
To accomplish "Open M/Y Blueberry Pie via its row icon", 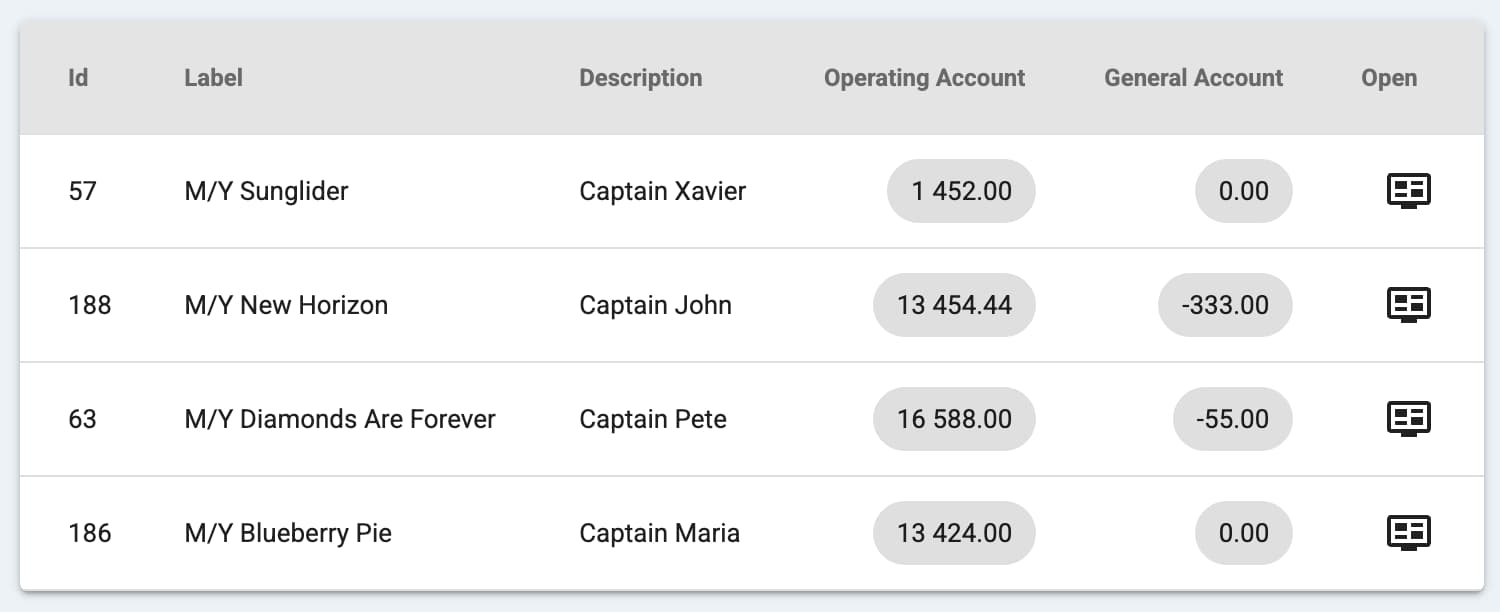I will [1408, 533].
